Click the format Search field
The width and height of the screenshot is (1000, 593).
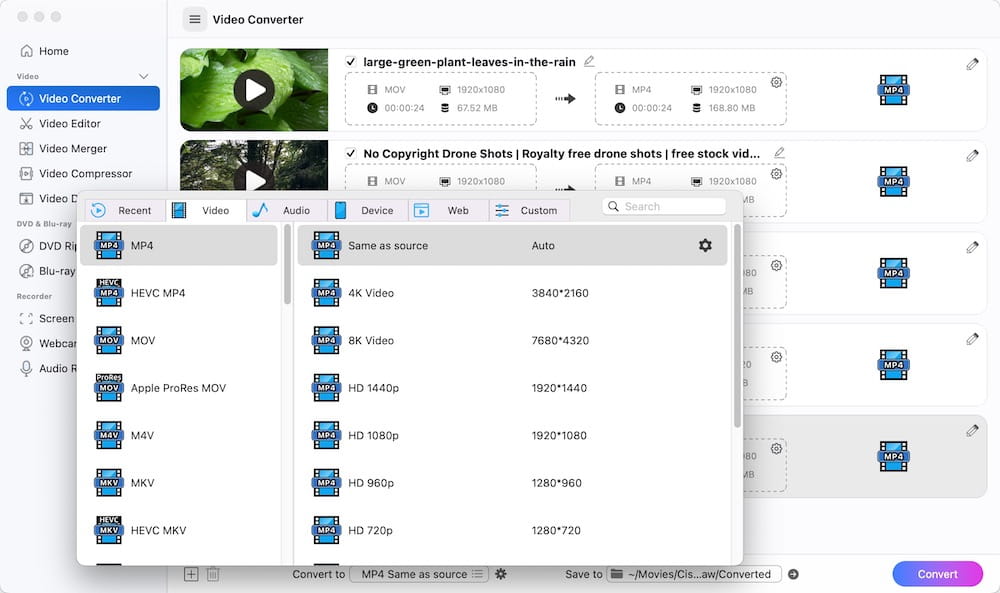664,207
